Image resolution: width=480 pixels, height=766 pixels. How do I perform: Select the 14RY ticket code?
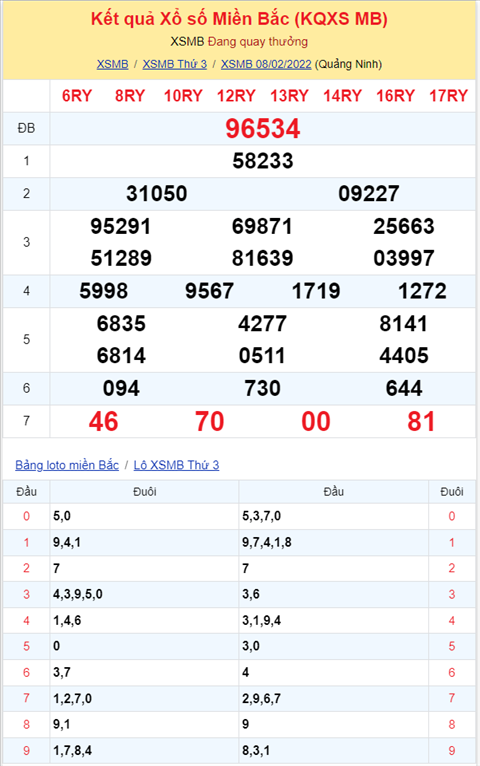(x=342, y=96)
